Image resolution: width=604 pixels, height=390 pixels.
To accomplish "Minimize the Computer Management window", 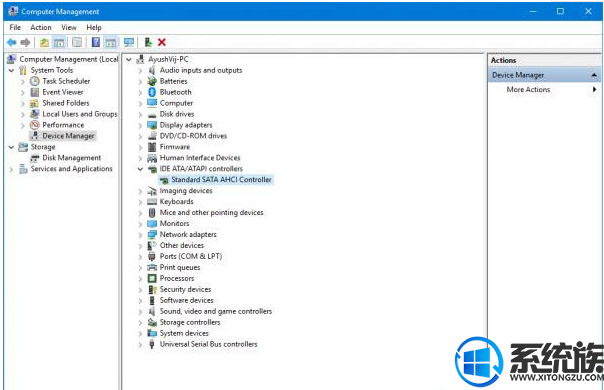I will coord(533,12).
